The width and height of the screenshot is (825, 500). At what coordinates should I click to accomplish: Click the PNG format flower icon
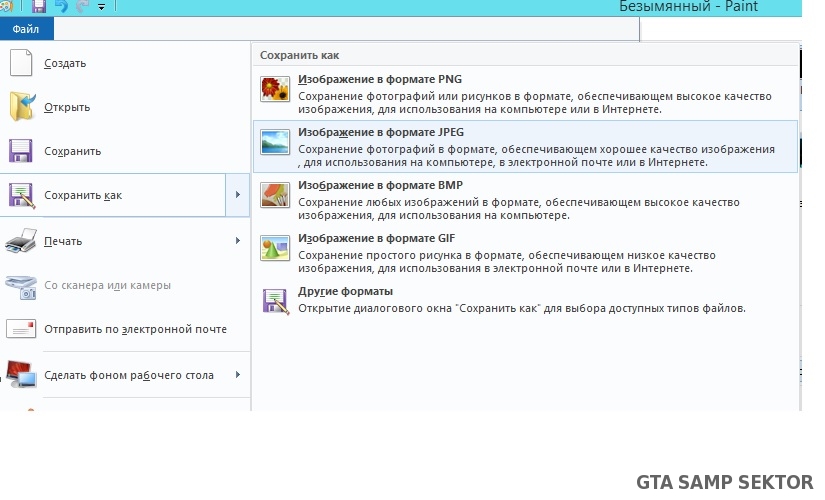pyautogui.click(x=275, y=88)
